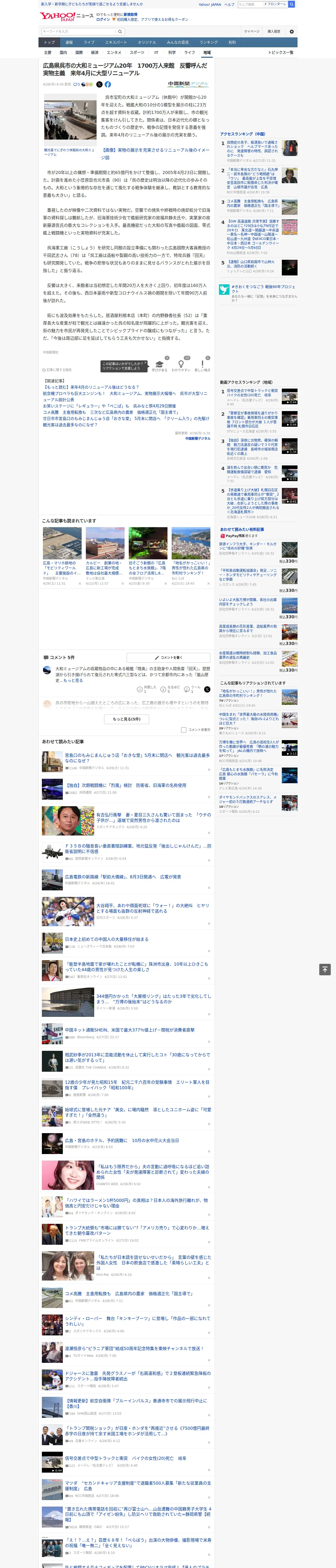Click the コメントを書く button

[x=168, y=658]
